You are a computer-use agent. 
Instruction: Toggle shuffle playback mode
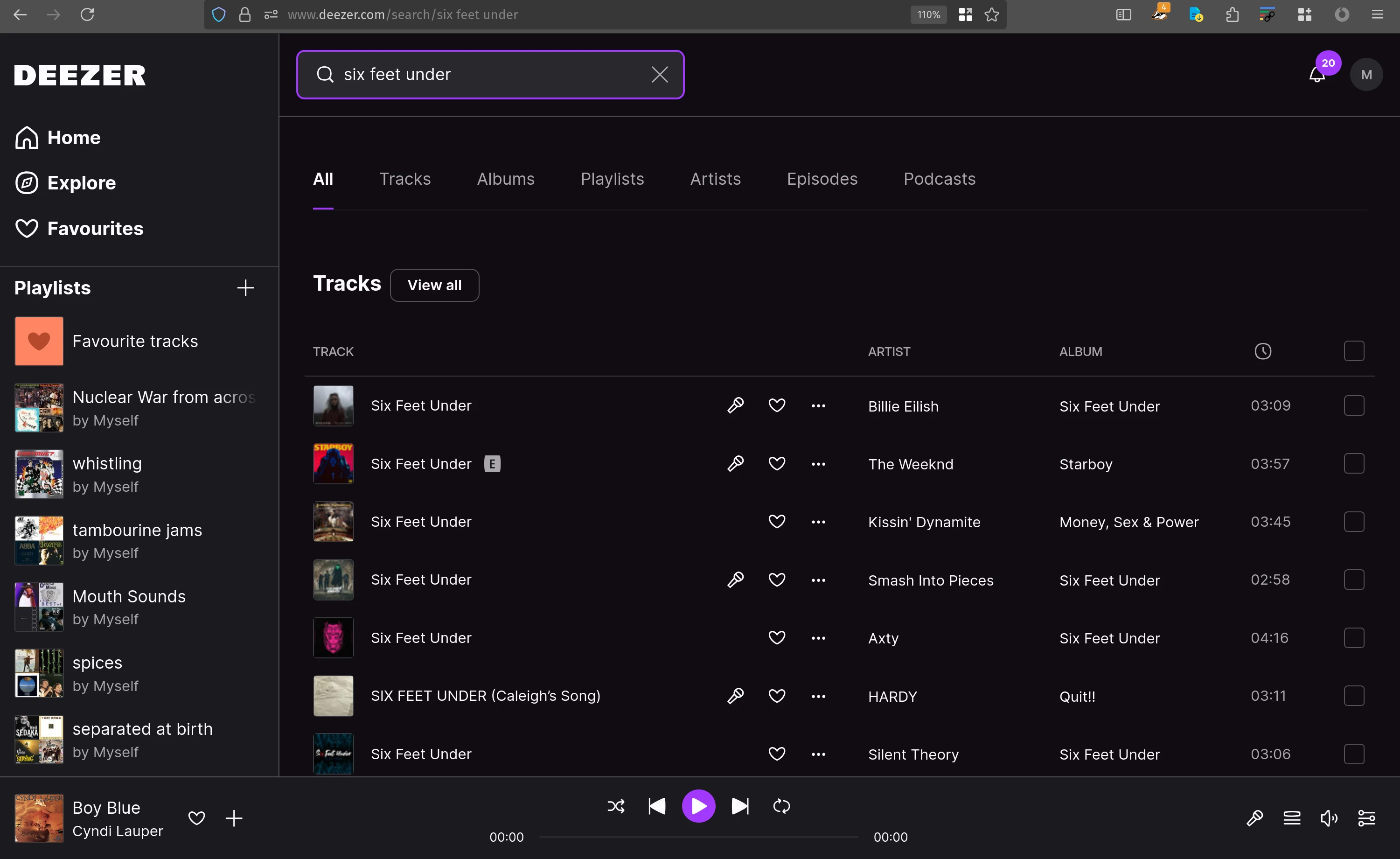pyautogui.click(x=616, y=806)
